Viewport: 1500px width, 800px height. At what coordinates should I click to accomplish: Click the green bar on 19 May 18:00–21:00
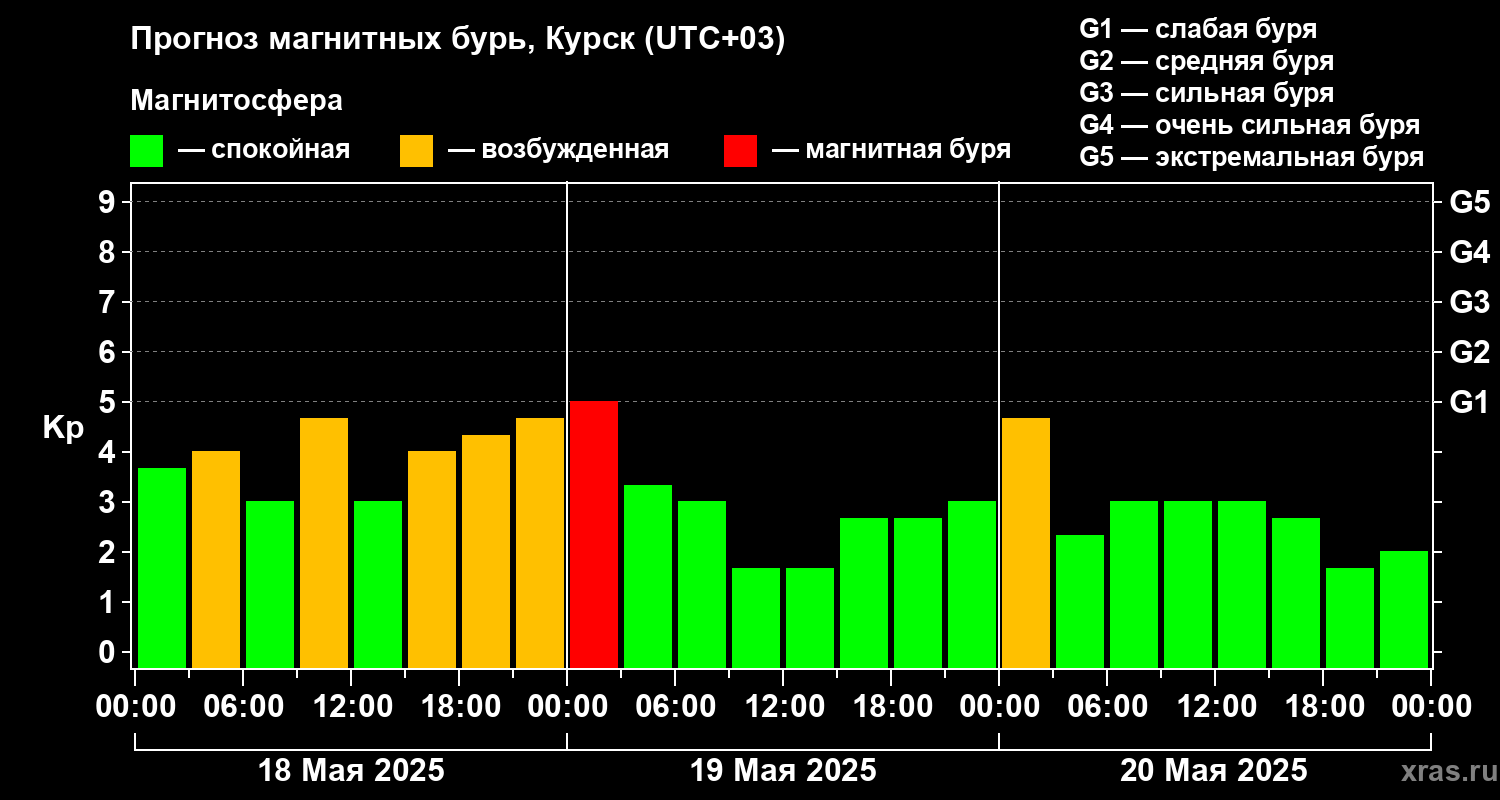pos(918,593)
